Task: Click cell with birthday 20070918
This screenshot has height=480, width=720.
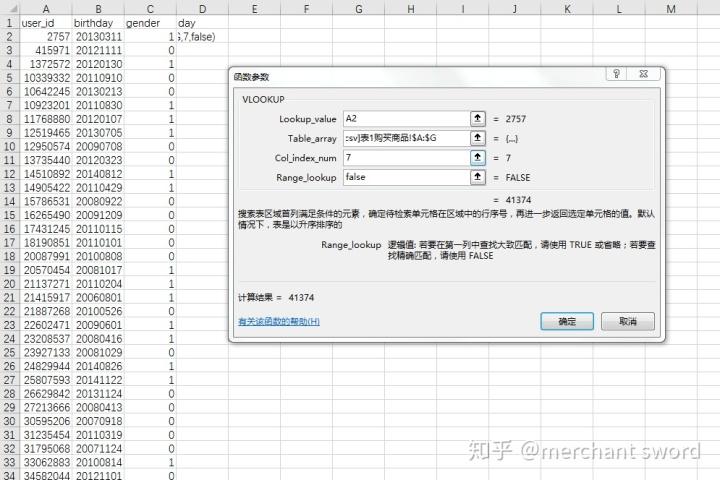Action: [x=98, y=421]
